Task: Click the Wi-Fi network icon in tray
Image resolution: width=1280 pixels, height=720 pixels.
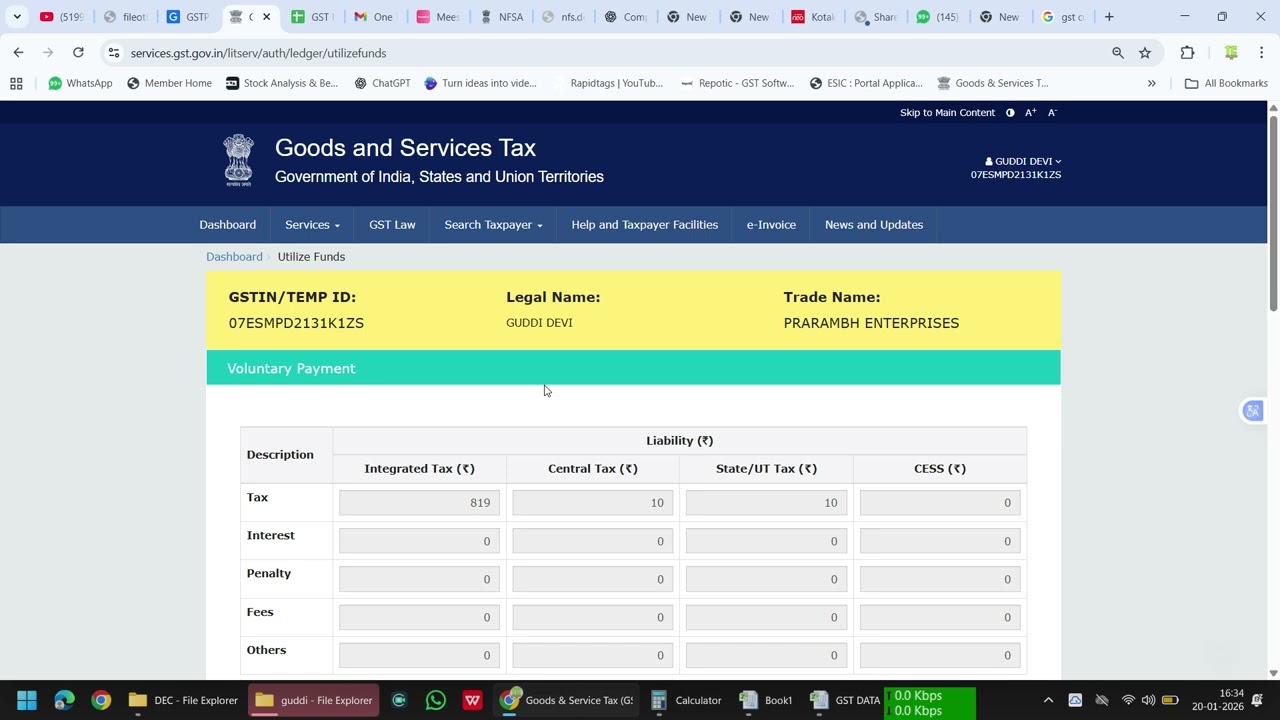Action: click(1128, 700)
